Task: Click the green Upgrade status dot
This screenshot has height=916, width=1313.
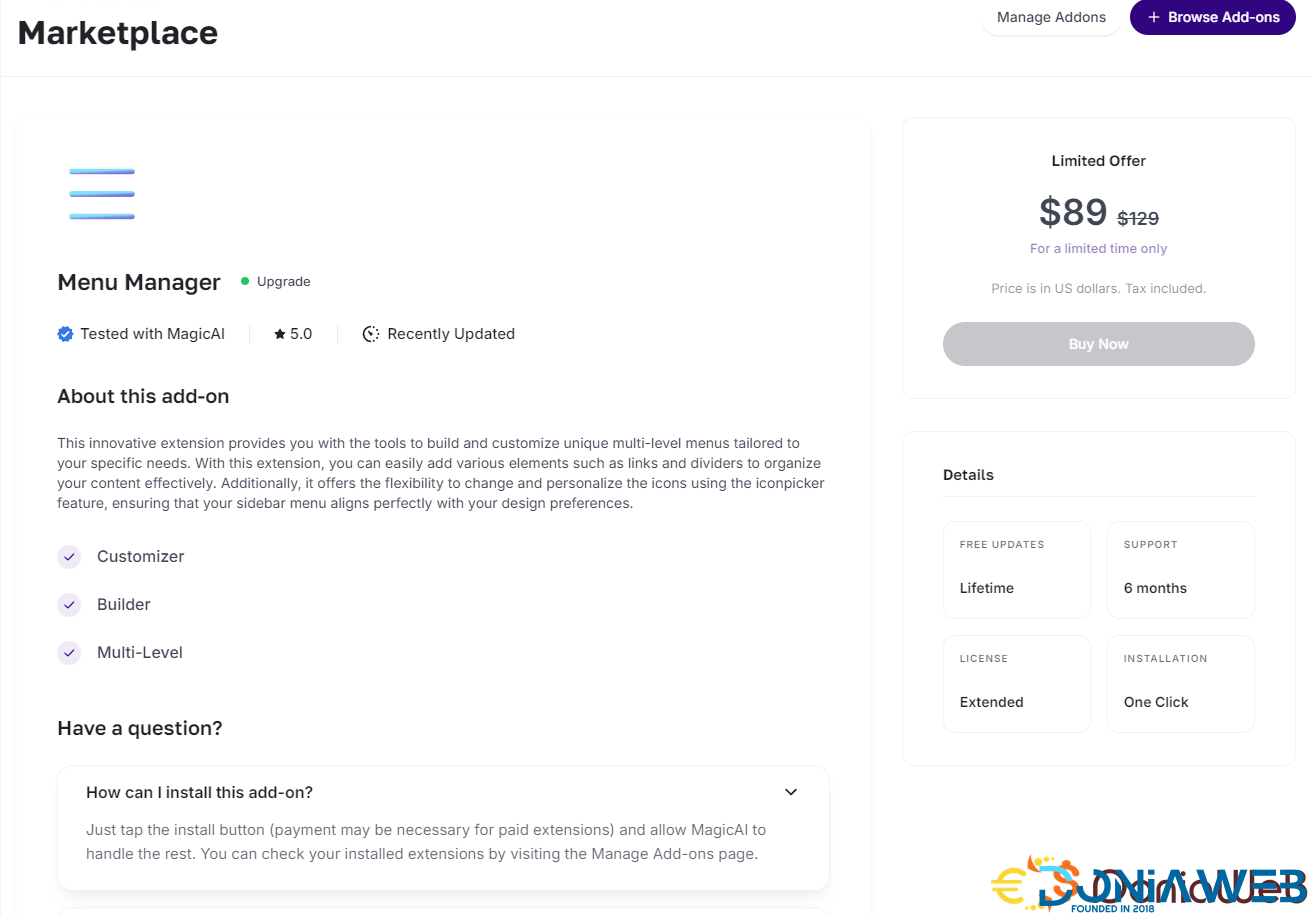Action: click(x=245, y=282)
